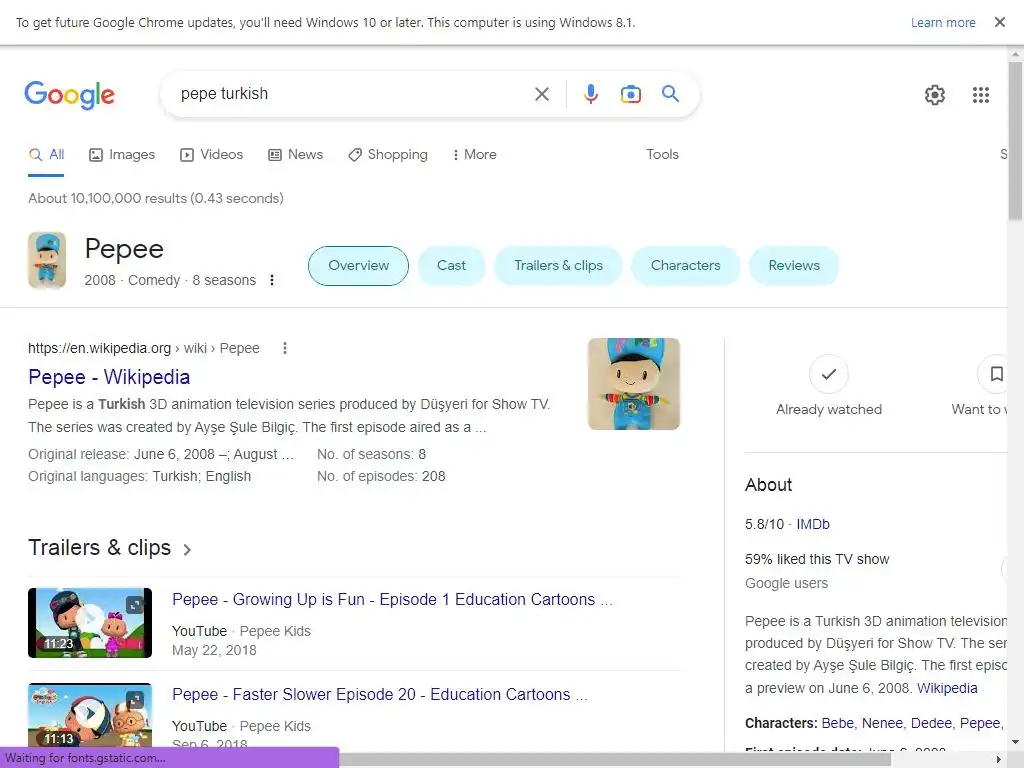
Task: Click the No. of episodes: 208 text
Action: [381, 477]
